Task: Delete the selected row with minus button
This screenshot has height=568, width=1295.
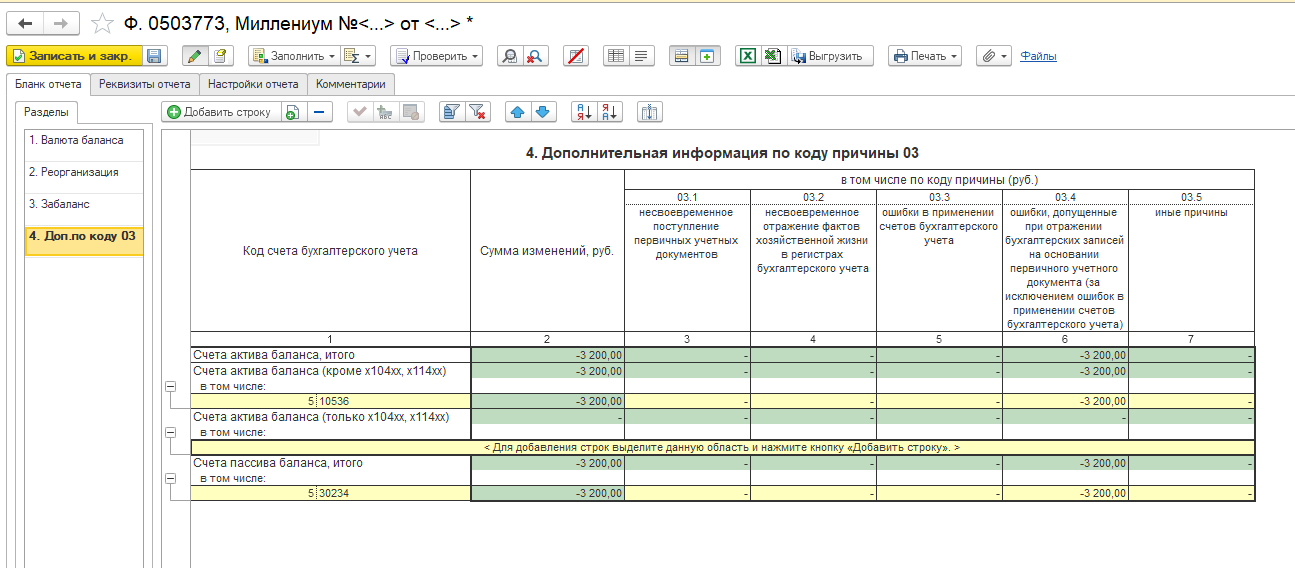Action: [x=319, y=112]
